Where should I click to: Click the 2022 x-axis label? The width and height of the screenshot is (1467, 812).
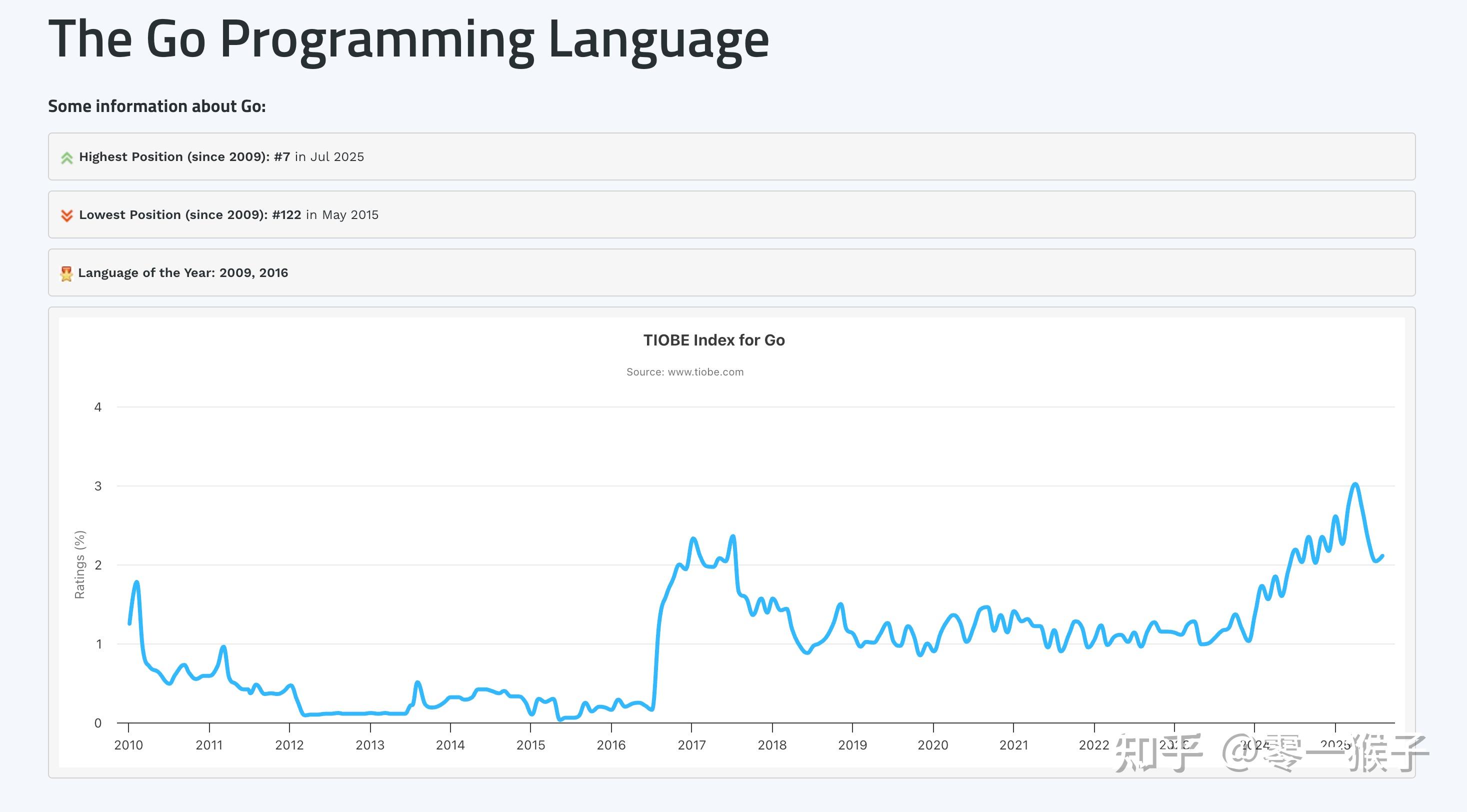tap(1094, 745)
